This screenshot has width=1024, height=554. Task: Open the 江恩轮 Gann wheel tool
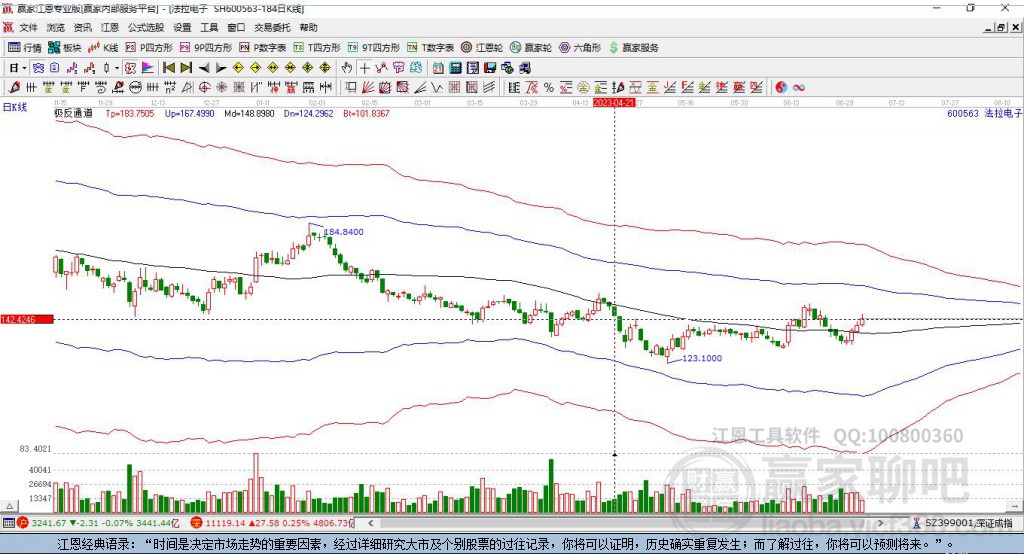(x=482, y=48)
